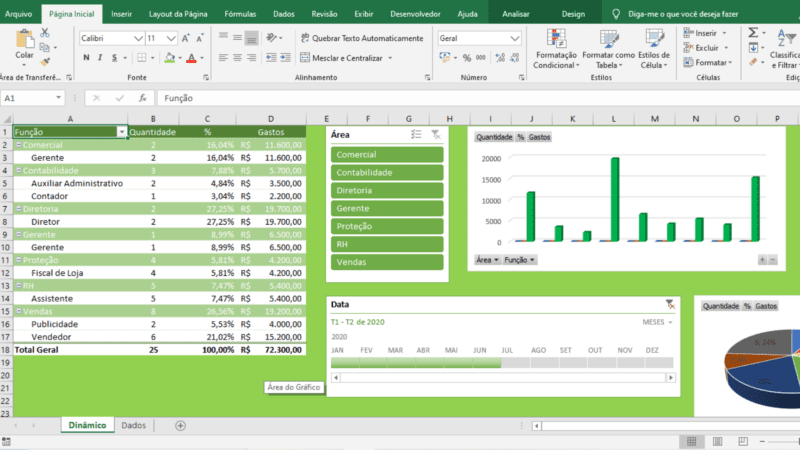The height and width of the screenshot is (450, 800).
Task: Click the percent style icon
Action: (466, 58)
